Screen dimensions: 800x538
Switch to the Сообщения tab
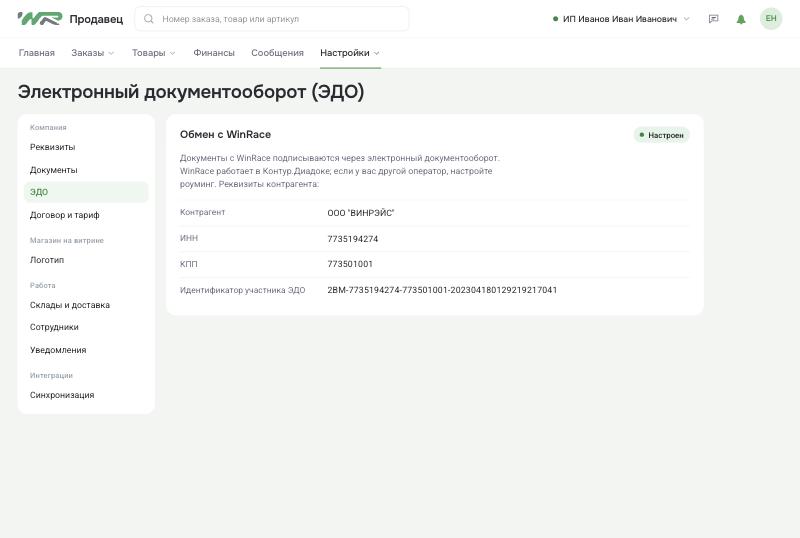[277, 53]
